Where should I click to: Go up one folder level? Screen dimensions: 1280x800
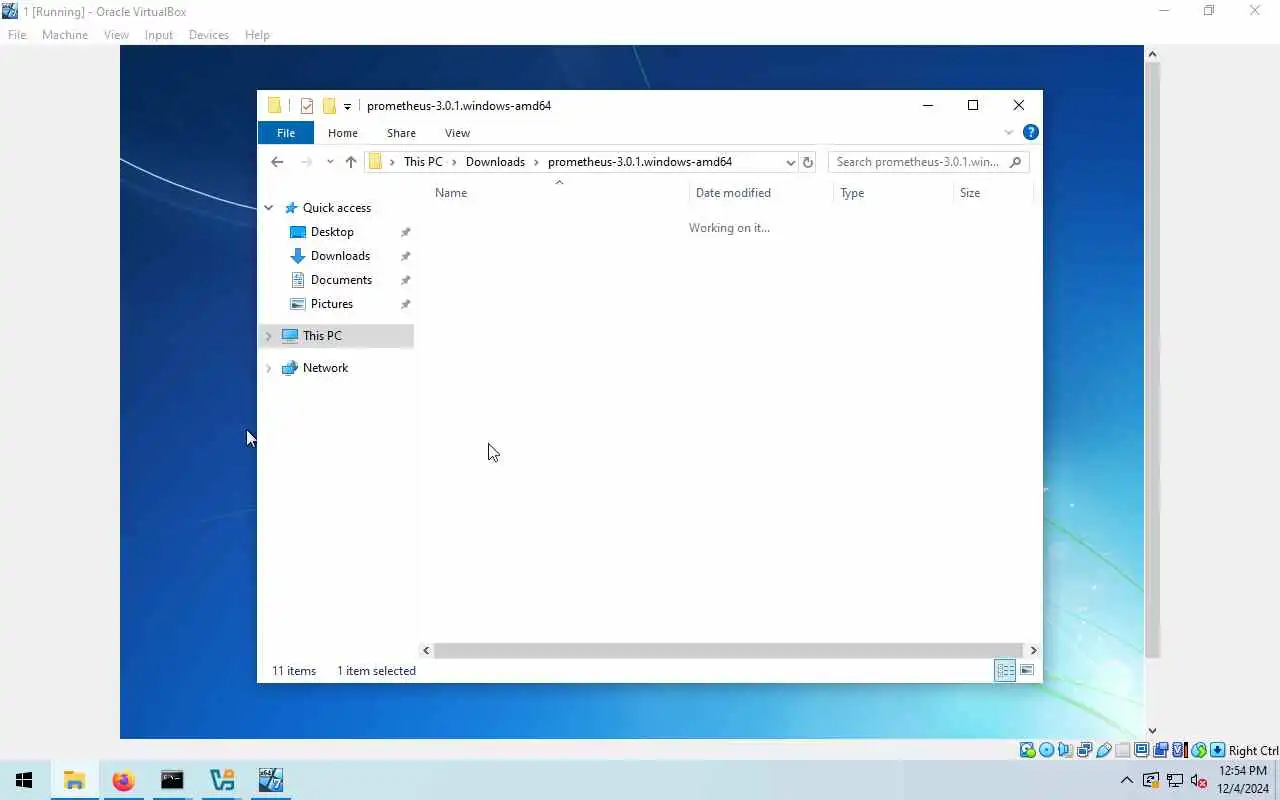click(351, 162)
